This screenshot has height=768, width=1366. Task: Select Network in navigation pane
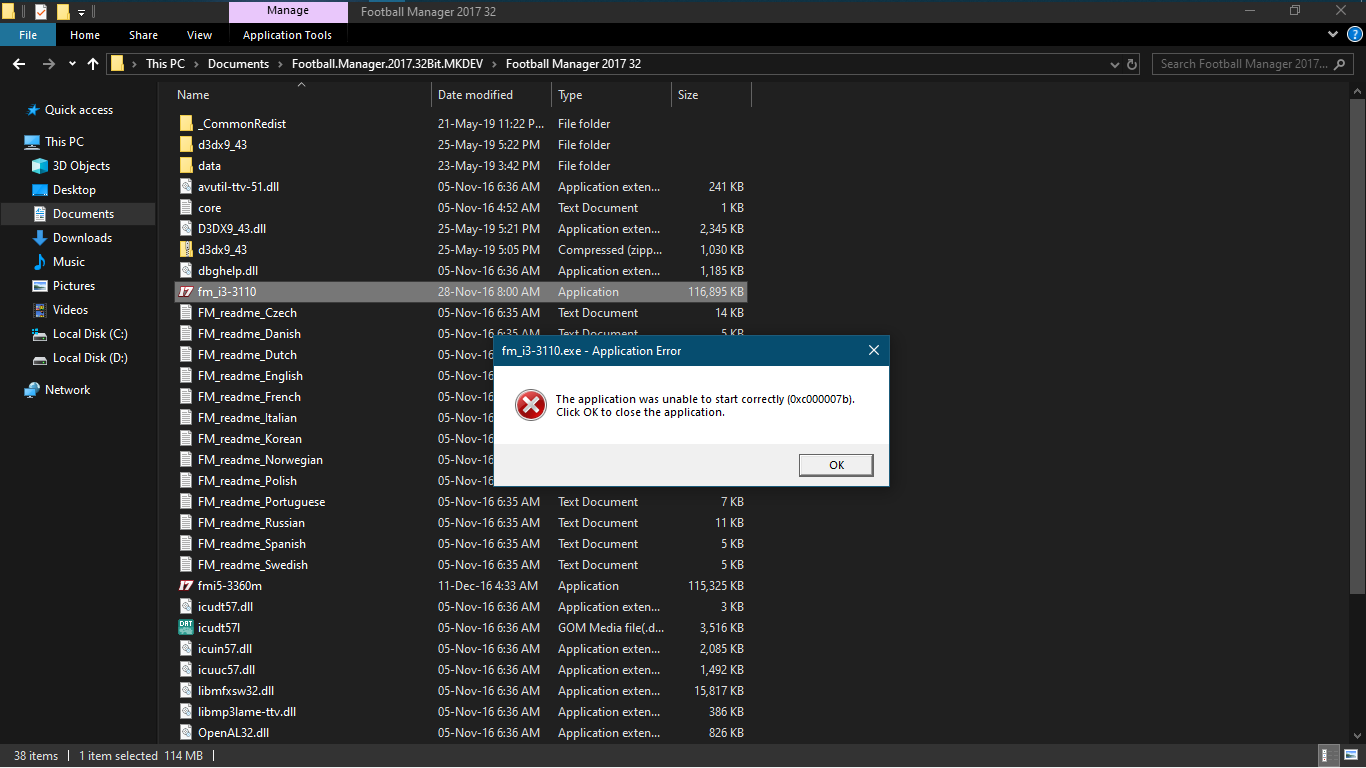(x=67, y=390)
